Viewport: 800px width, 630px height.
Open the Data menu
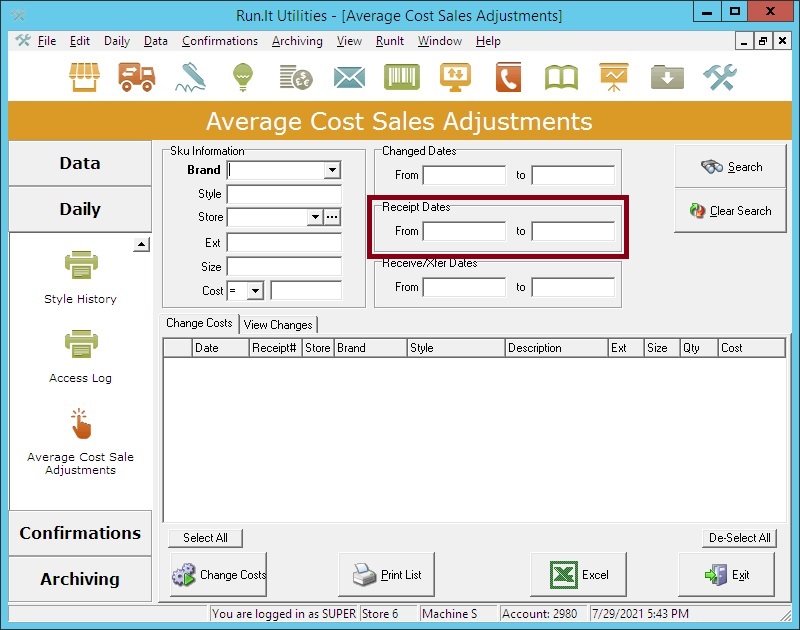tap(156, 41)
